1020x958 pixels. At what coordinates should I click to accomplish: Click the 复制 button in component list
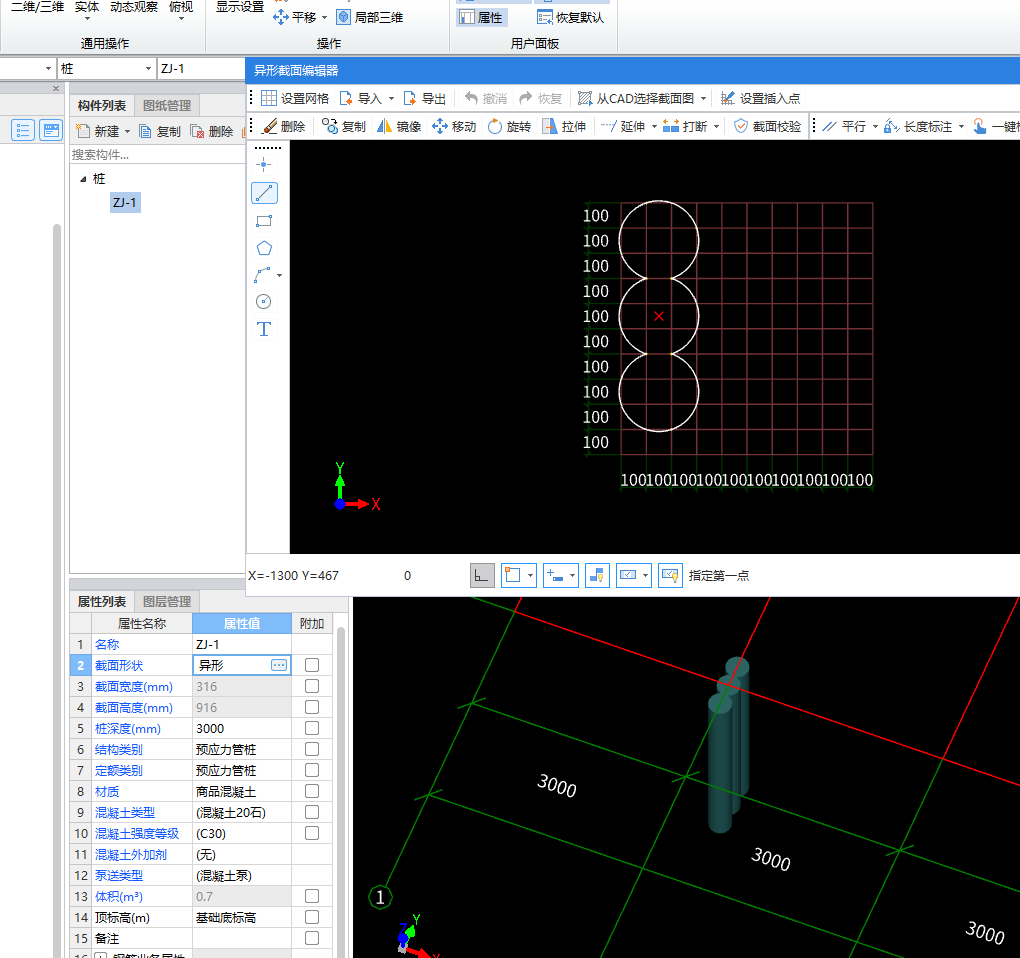click(160, 131)
